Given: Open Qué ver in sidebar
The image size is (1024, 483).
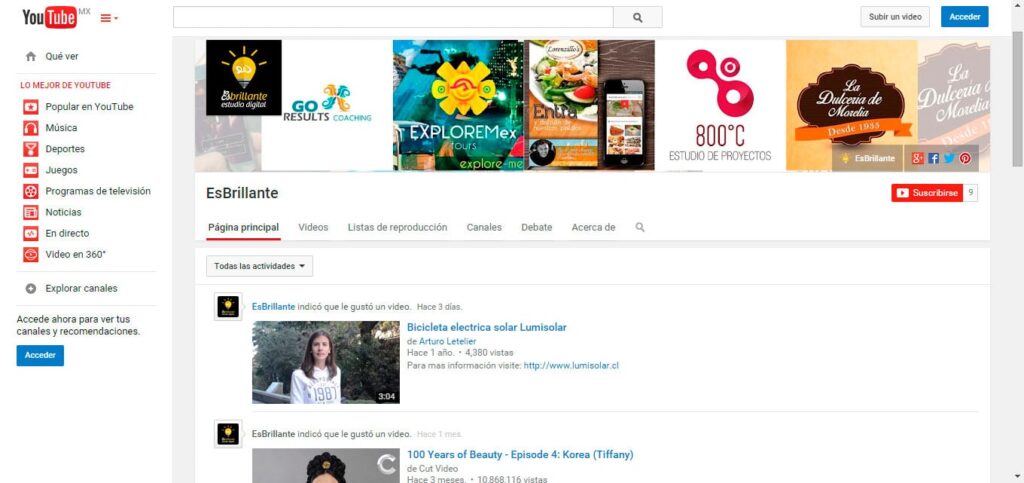Looking at the screenshot, I should [x=62, y=57].
